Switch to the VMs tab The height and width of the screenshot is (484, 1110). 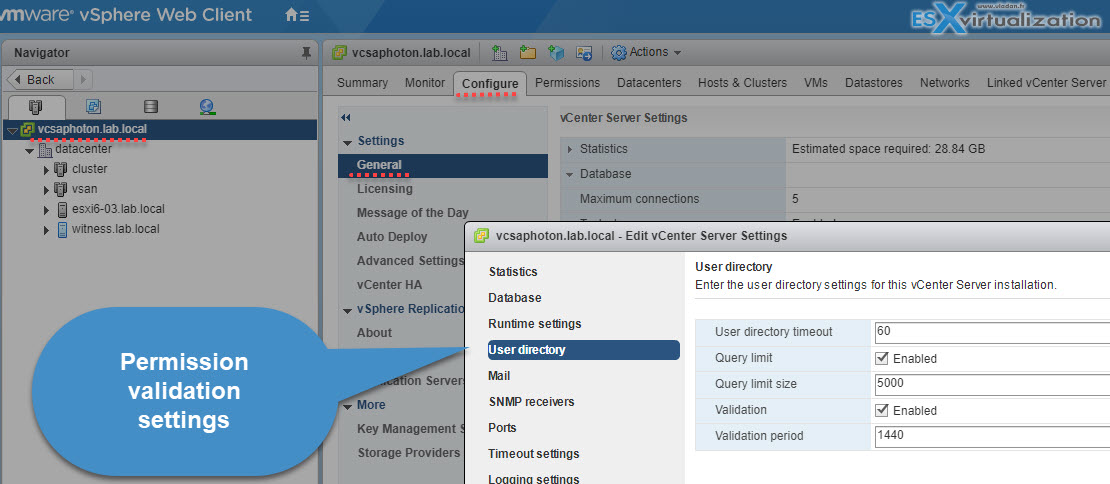[816, 83]
